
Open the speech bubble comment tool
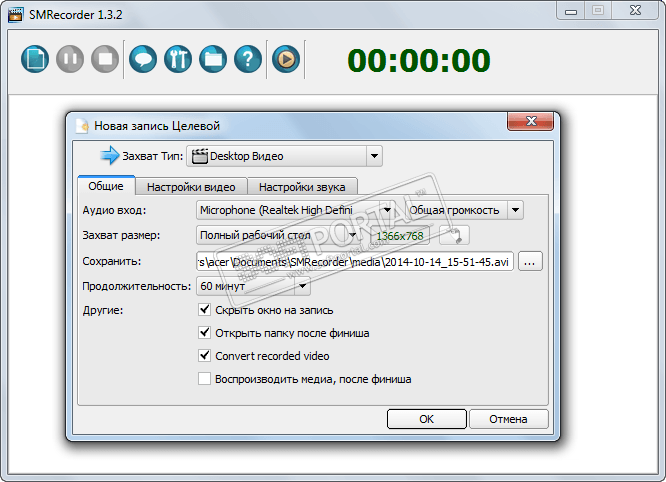pos(143,59)
